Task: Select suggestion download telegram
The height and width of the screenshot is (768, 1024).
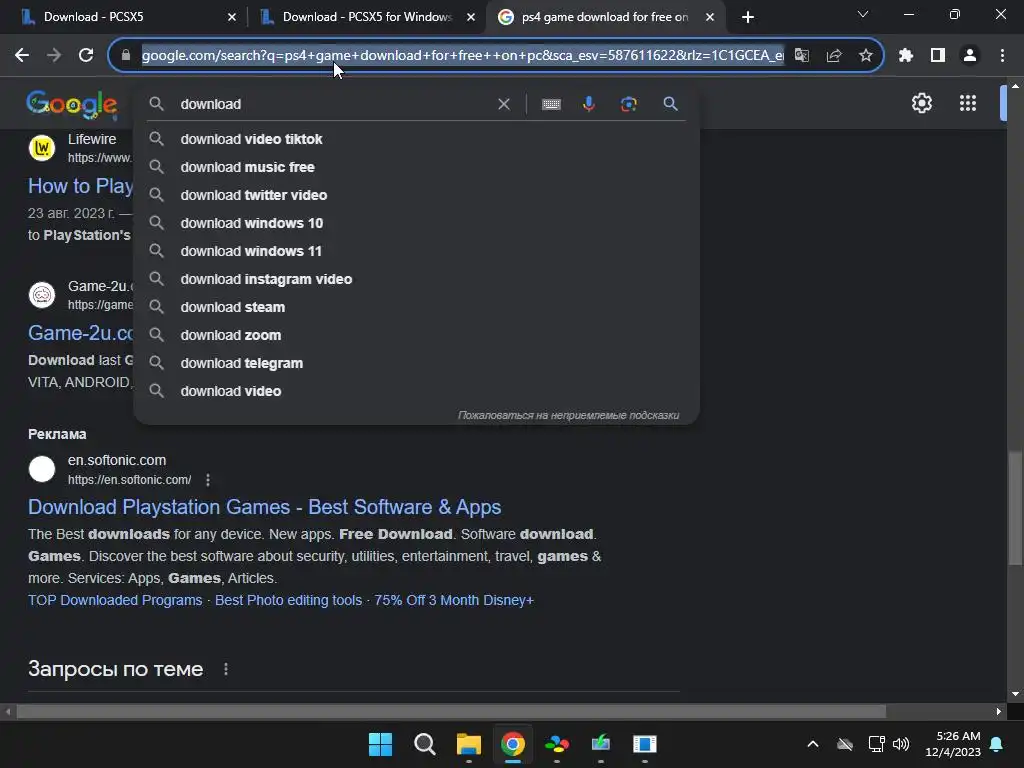Action: (417, 363)
